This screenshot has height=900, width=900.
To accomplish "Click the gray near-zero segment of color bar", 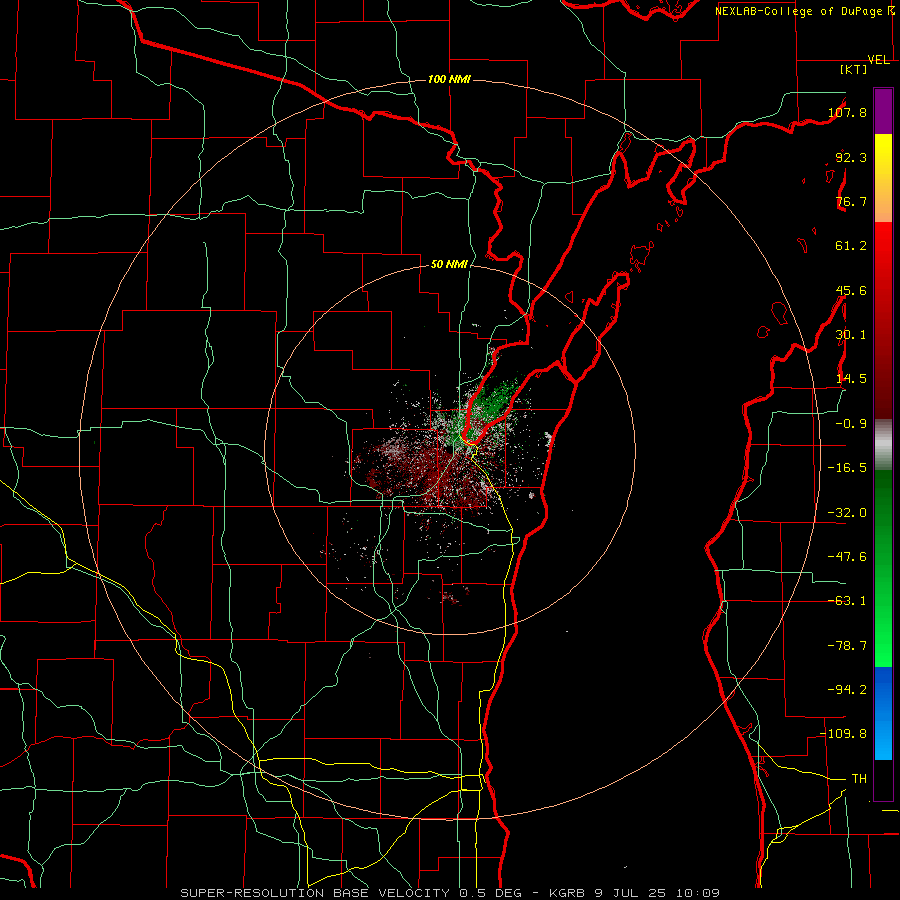I will click(x=883, y=445).
